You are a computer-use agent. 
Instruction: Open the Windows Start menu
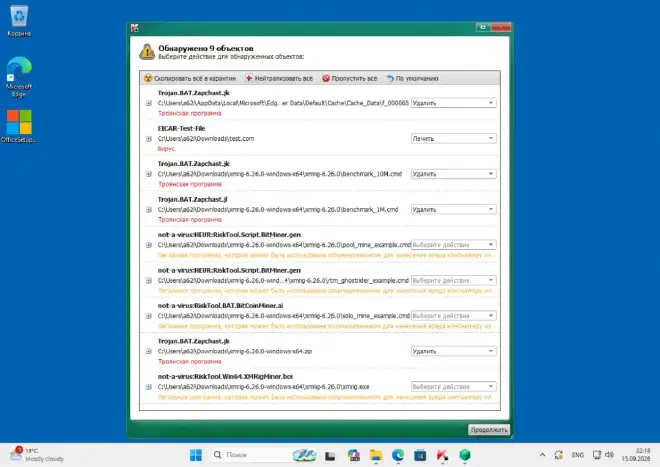(x=196, y=455)
